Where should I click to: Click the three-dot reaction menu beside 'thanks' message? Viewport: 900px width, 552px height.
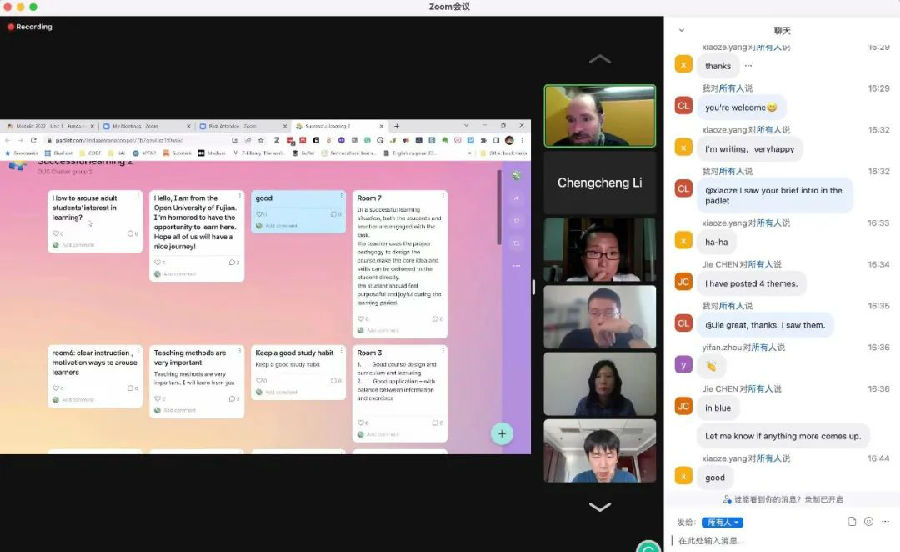coord(748,66)
